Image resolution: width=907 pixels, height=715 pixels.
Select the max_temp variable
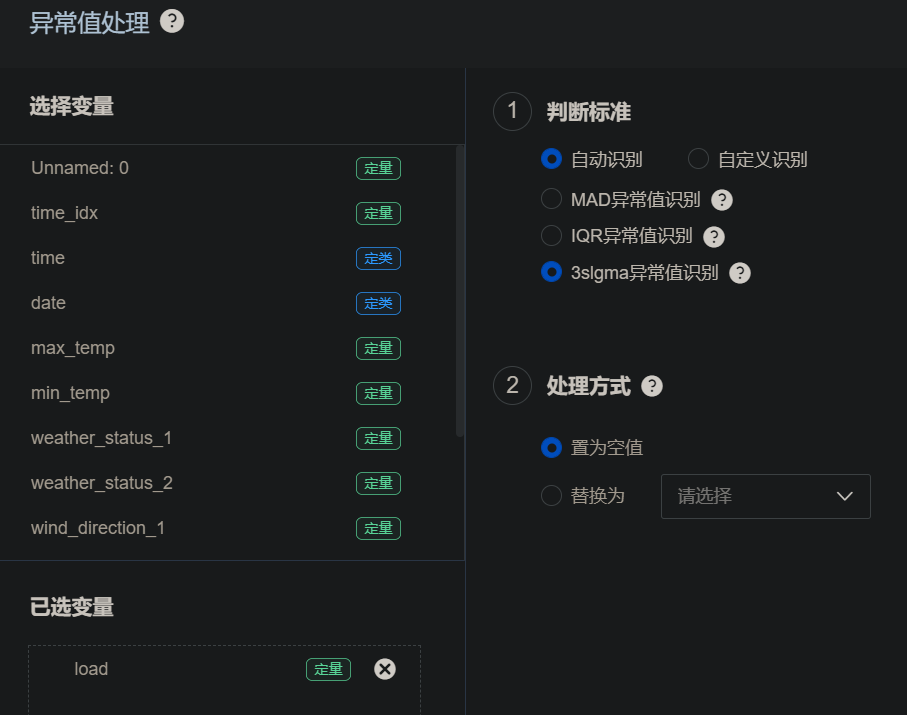click(x=73, y=348)
